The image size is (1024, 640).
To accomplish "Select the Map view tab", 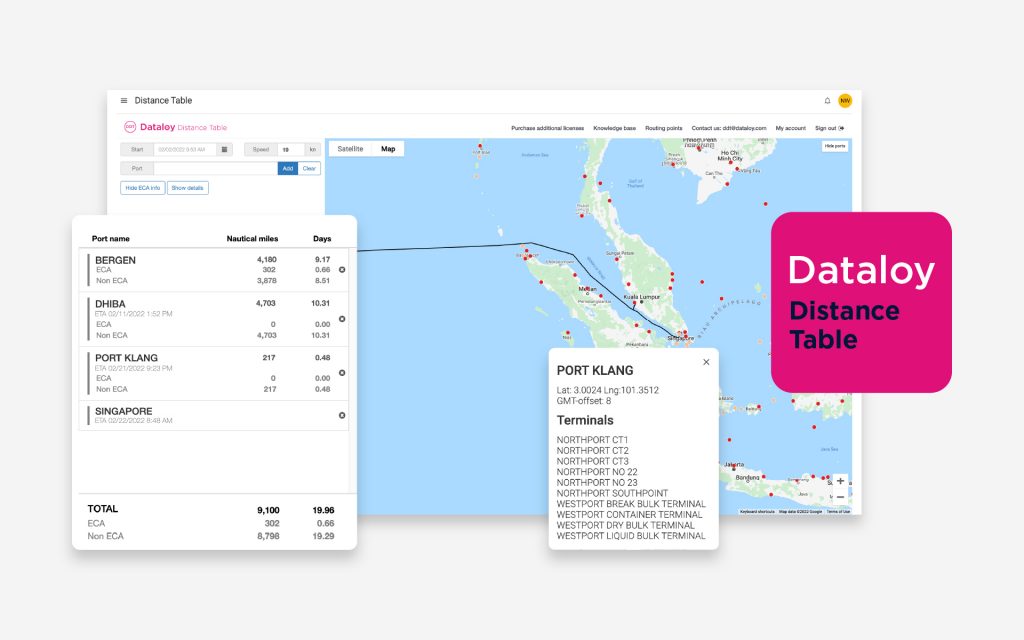I will point(389,148).
